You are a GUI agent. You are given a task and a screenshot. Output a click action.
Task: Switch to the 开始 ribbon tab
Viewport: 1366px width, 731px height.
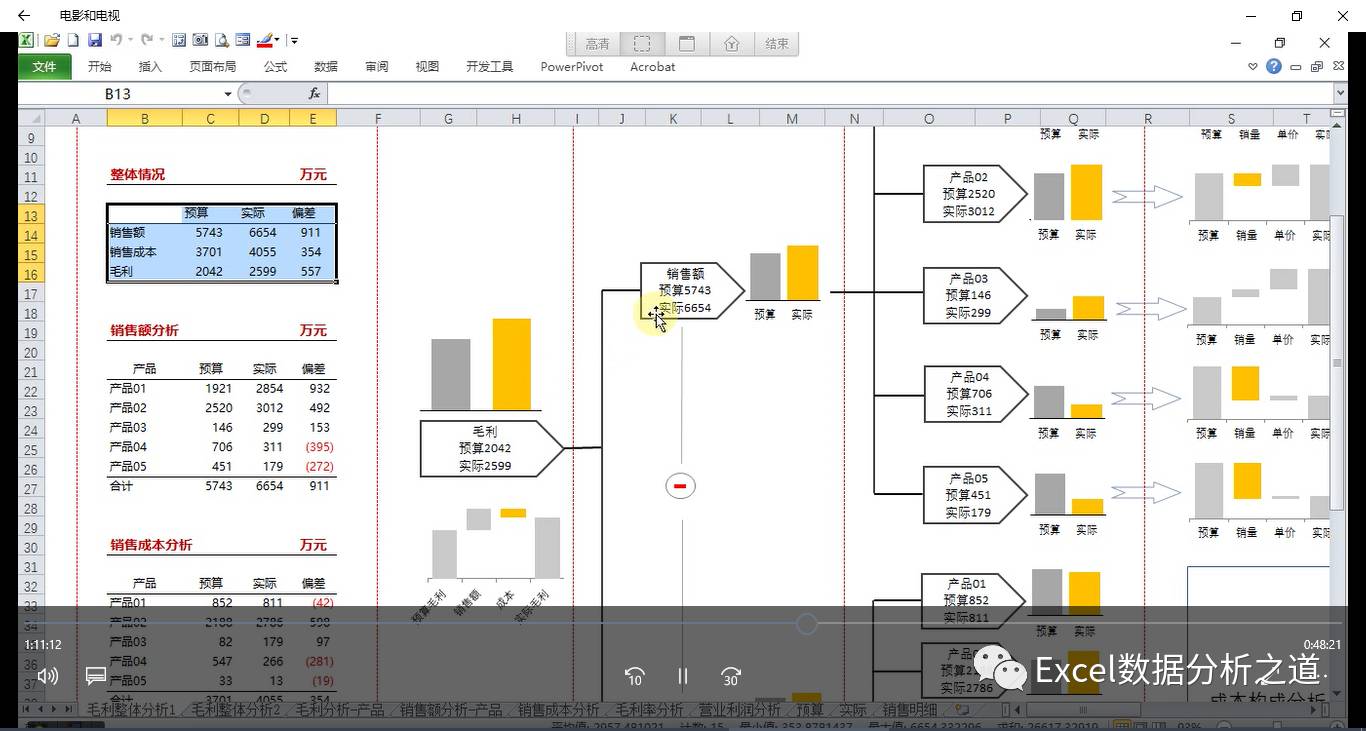click(x=100, y=66)
